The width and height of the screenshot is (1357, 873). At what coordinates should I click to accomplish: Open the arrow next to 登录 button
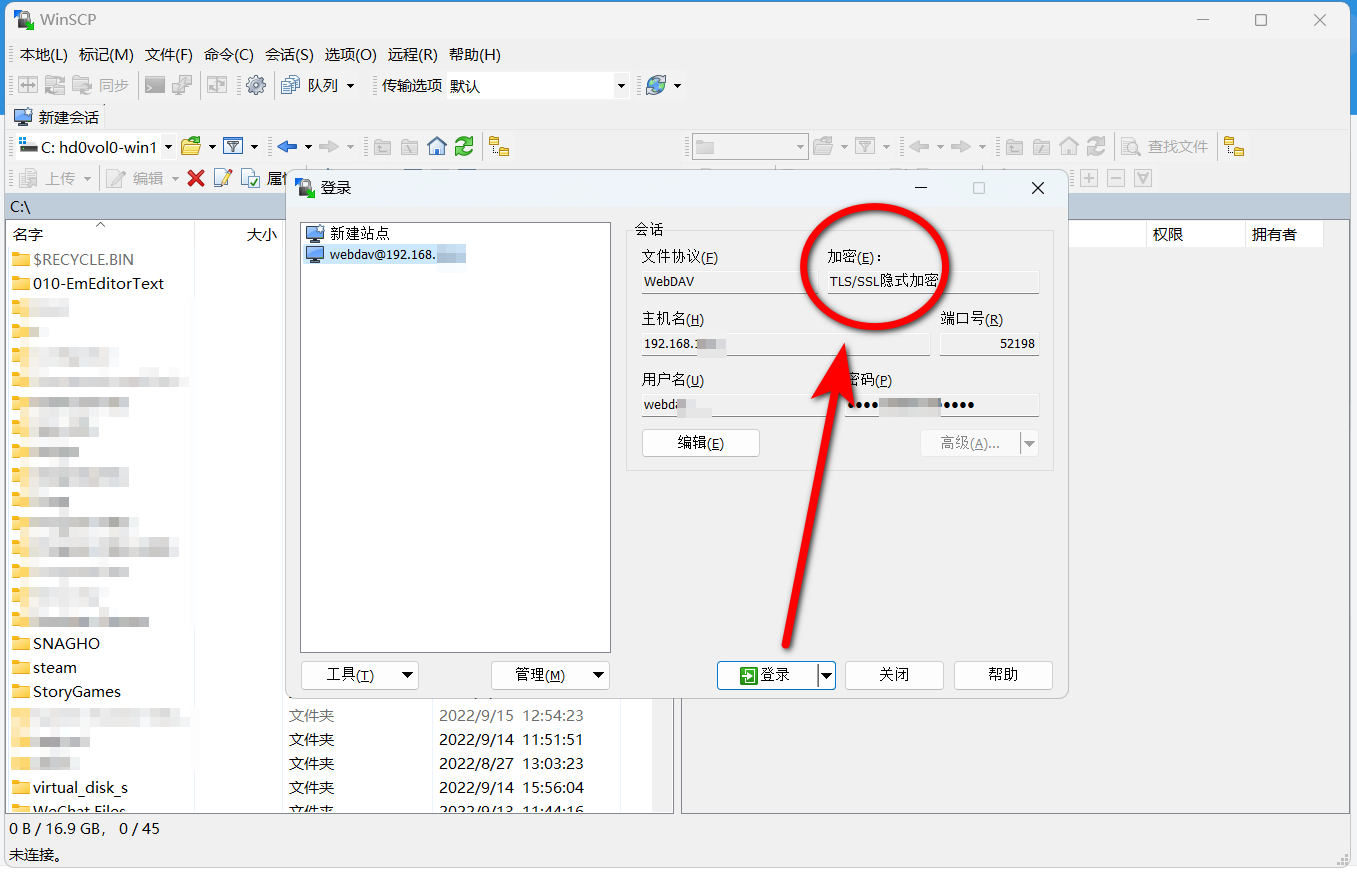[x=826, y=675]
